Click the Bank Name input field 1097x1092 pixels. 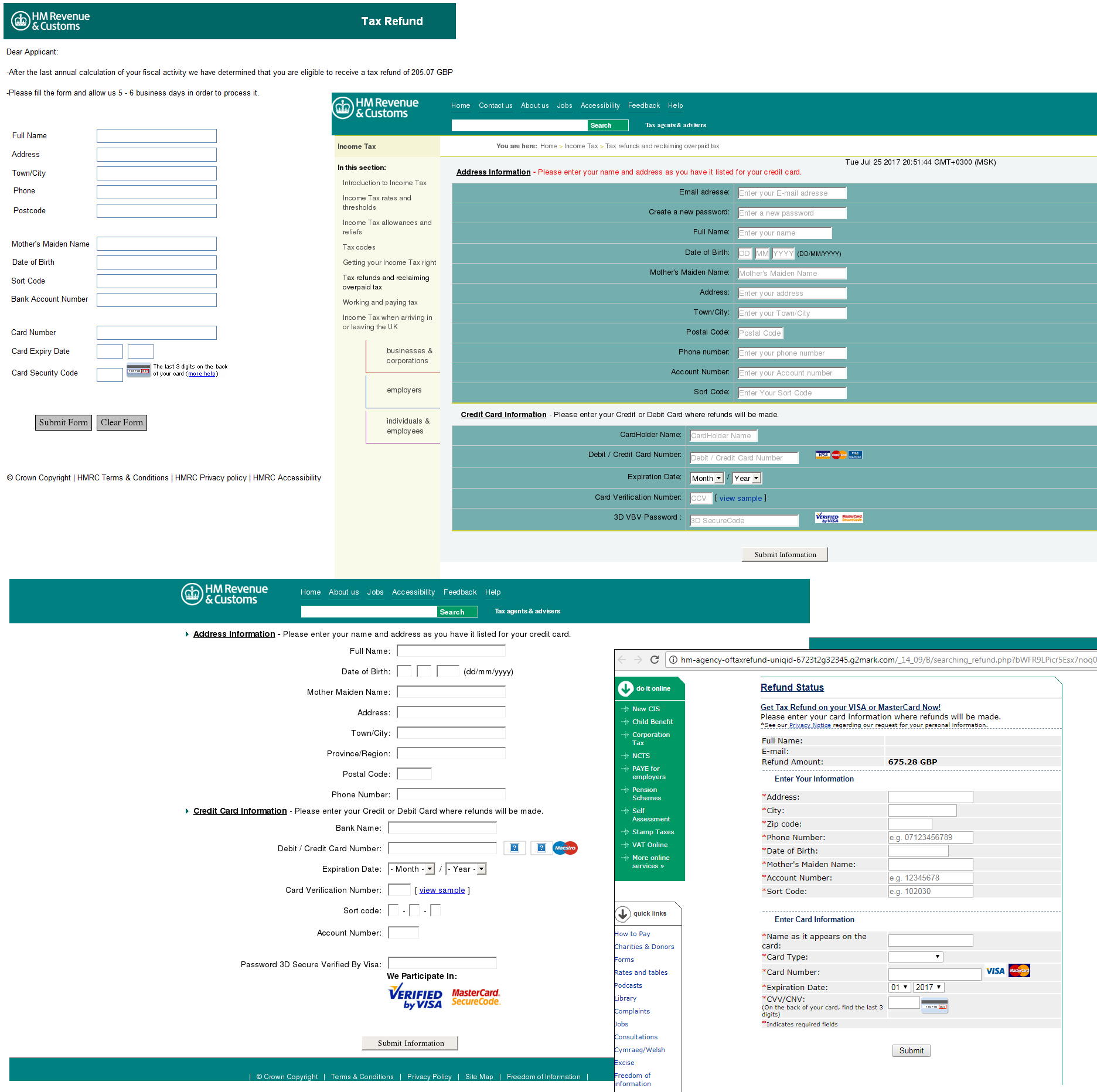coord(442,828)
